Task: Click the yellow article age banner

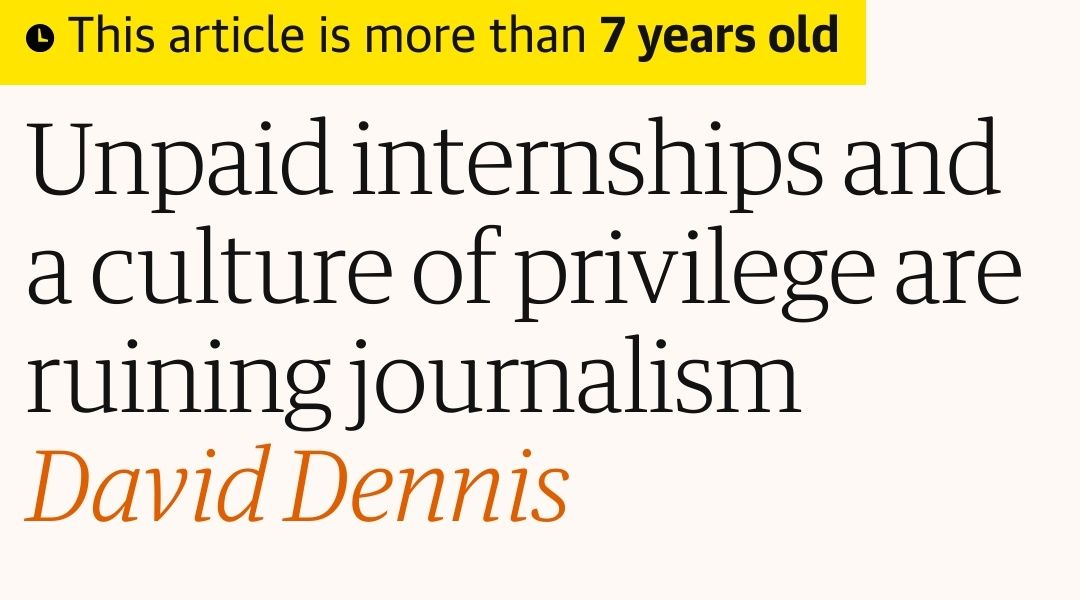Action: 433,42
